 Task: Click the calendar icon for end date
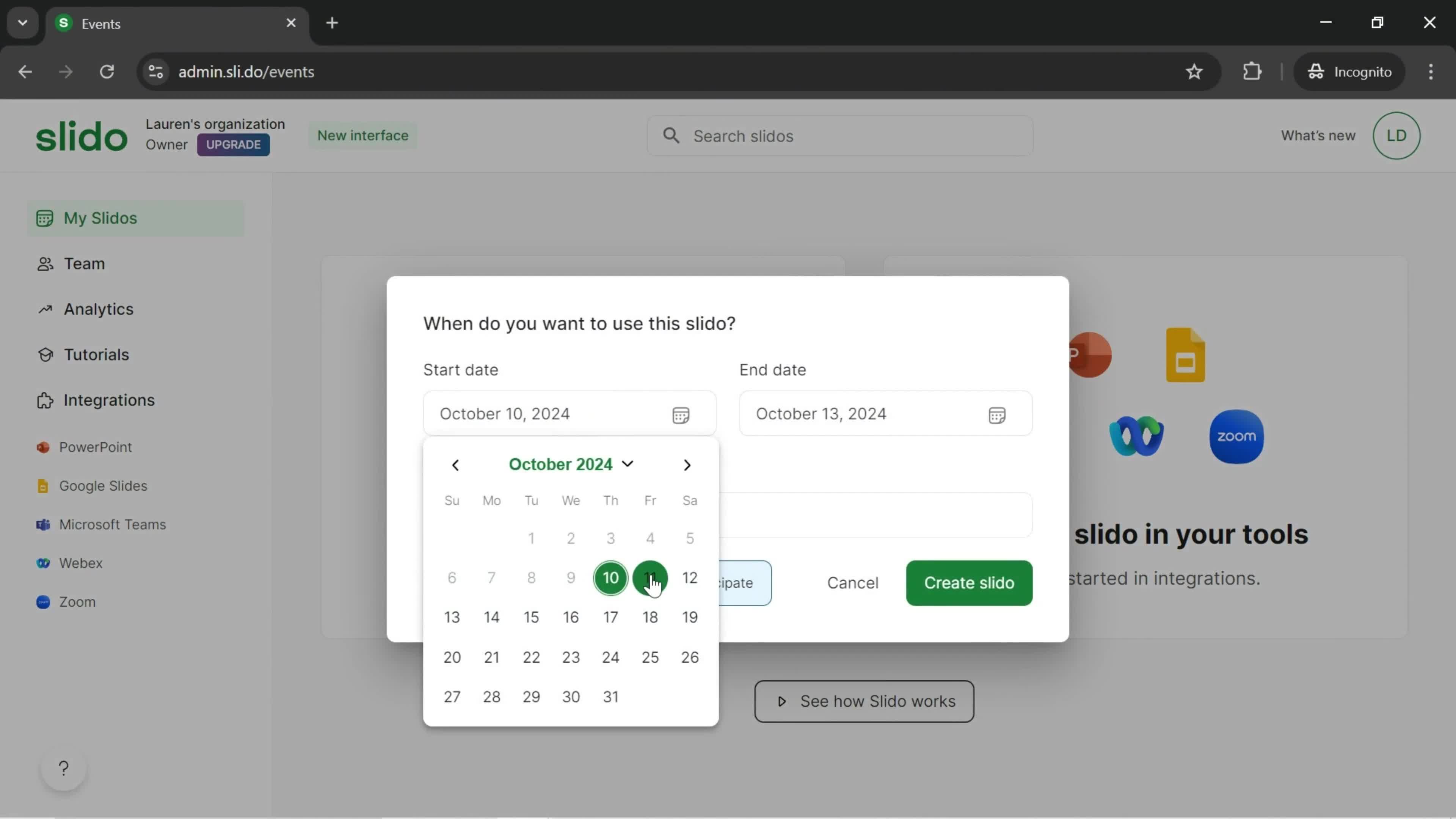997,413
